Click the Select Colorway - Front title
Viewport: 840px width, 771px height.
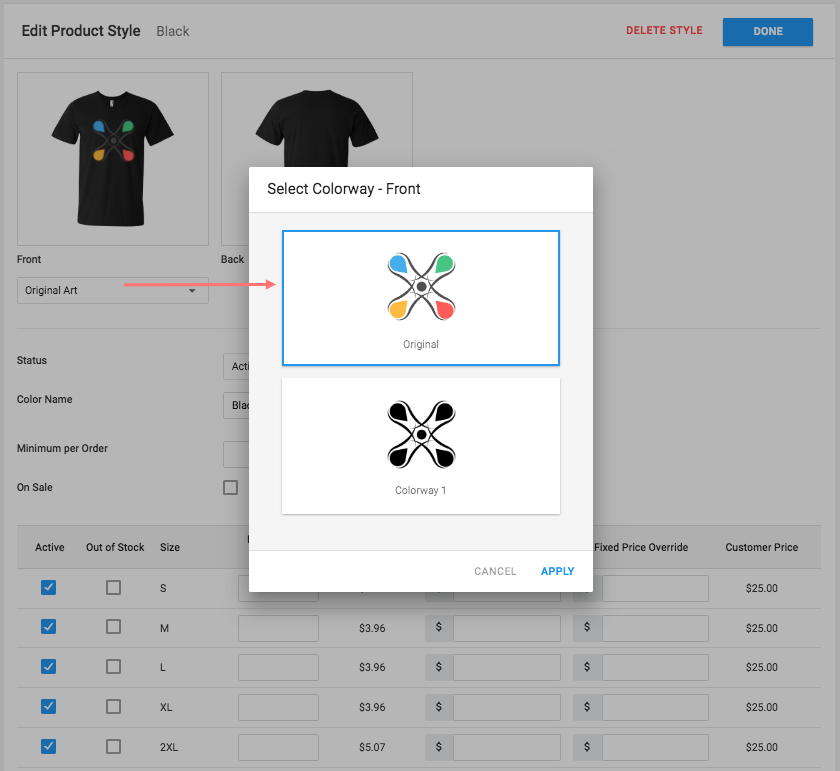pyautogui.click(x=343, y=189)
